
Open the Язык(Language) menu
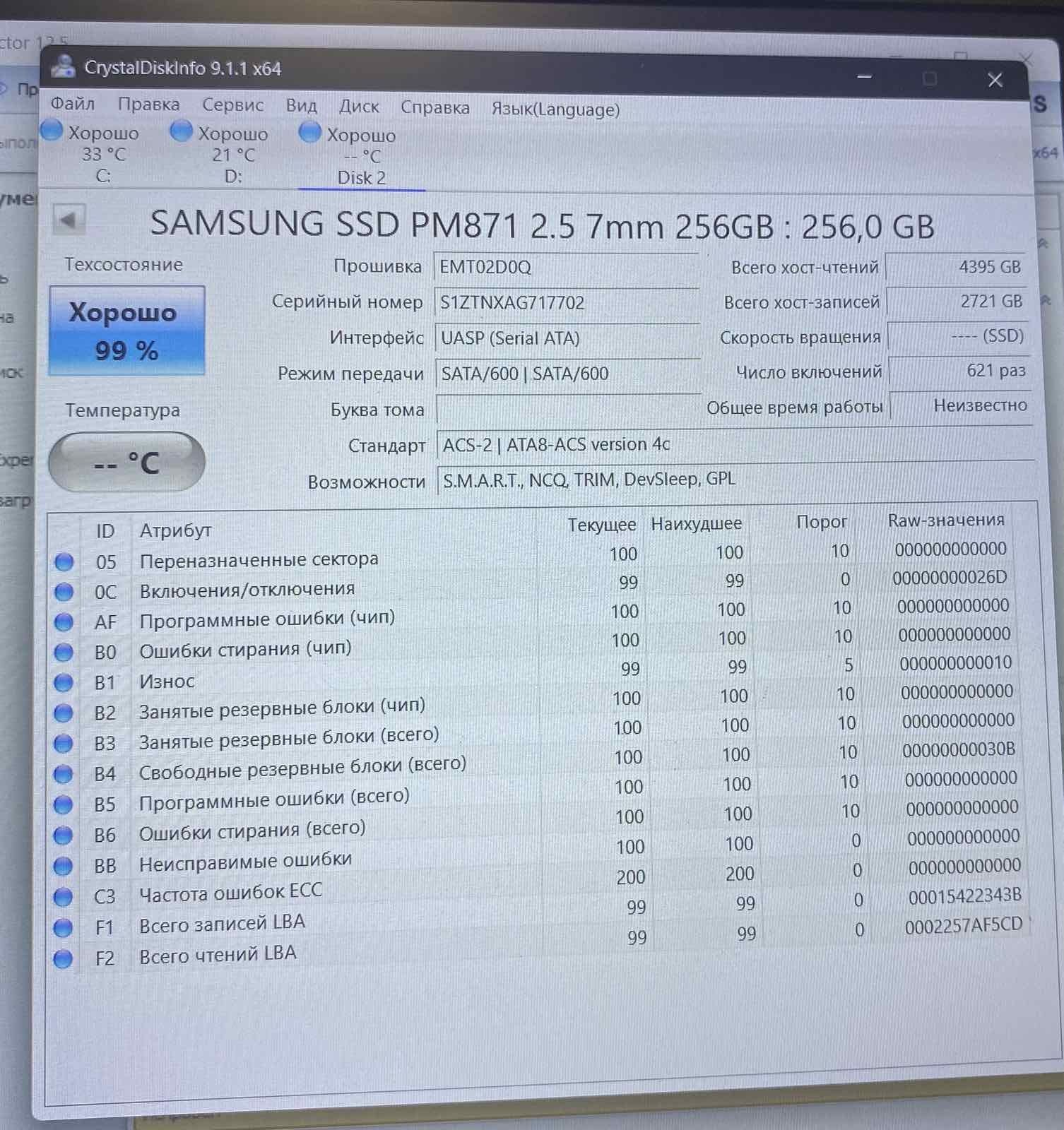point(555,109)
